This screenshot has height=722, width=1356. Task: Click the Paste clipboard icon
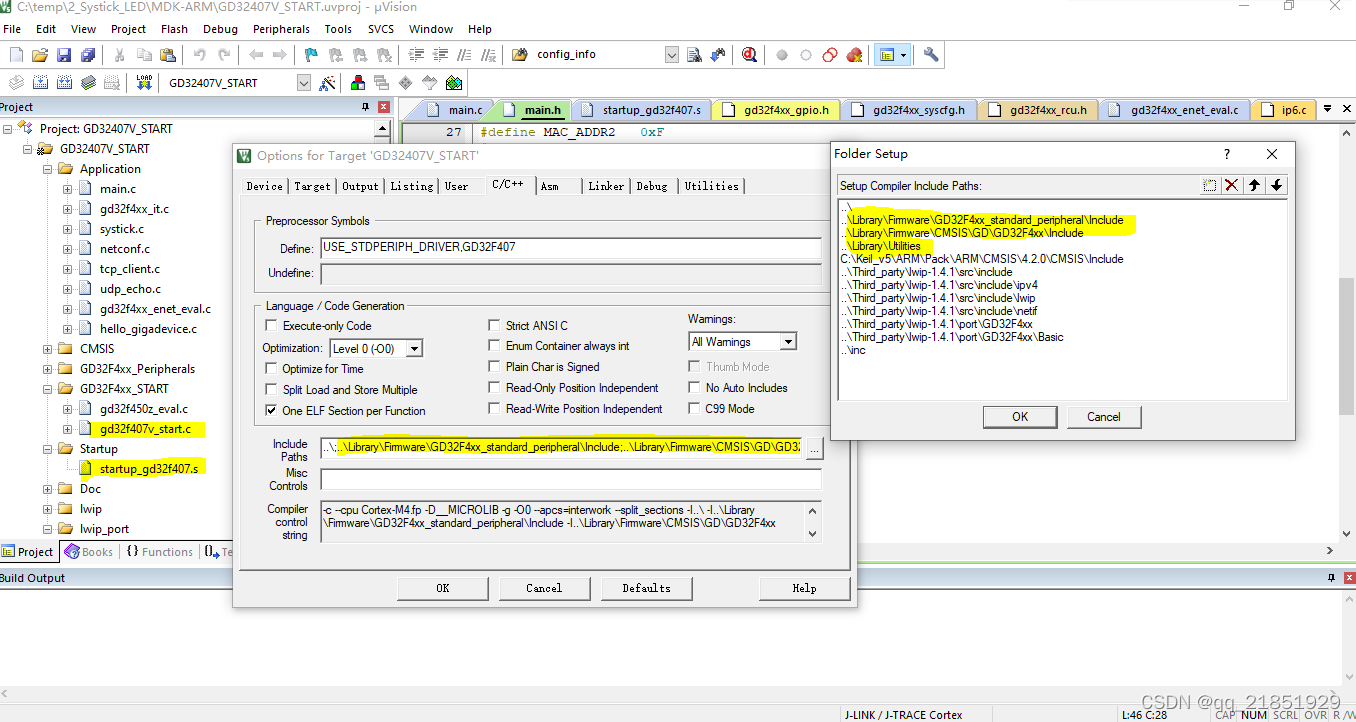tap(168, 55)
